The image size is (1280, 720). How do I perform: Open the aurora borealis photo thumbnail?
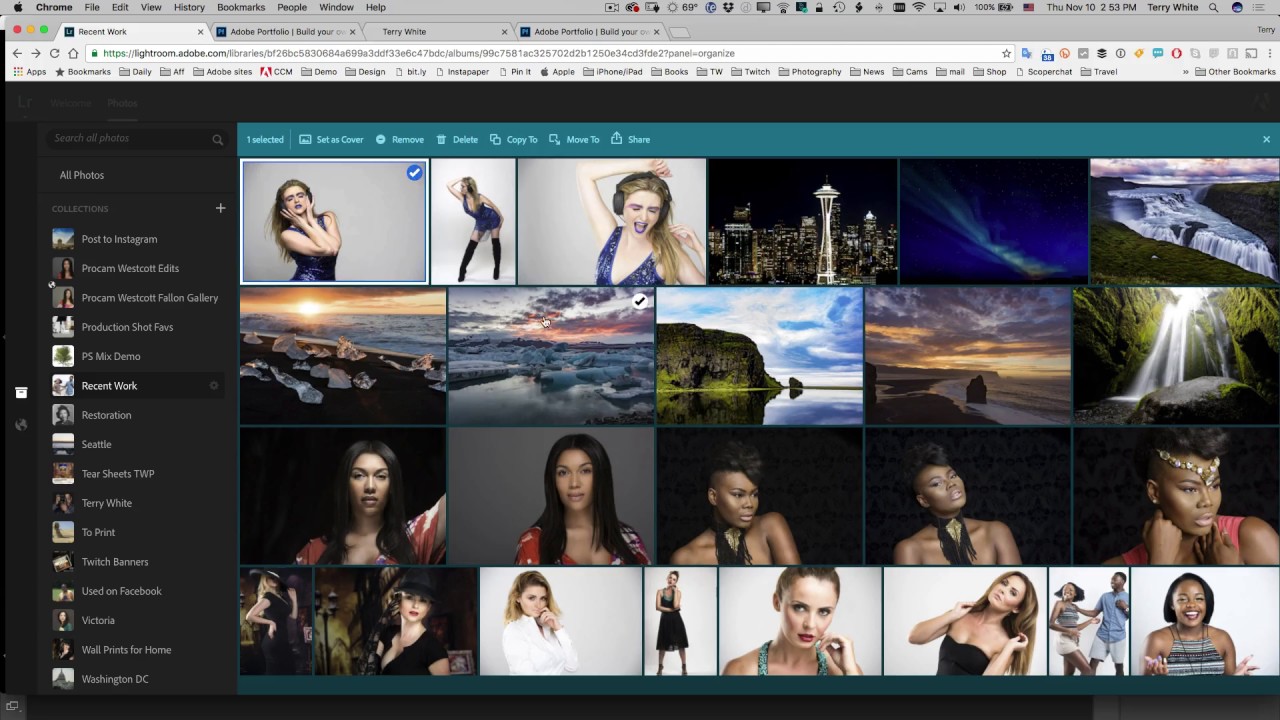point(994,221)
